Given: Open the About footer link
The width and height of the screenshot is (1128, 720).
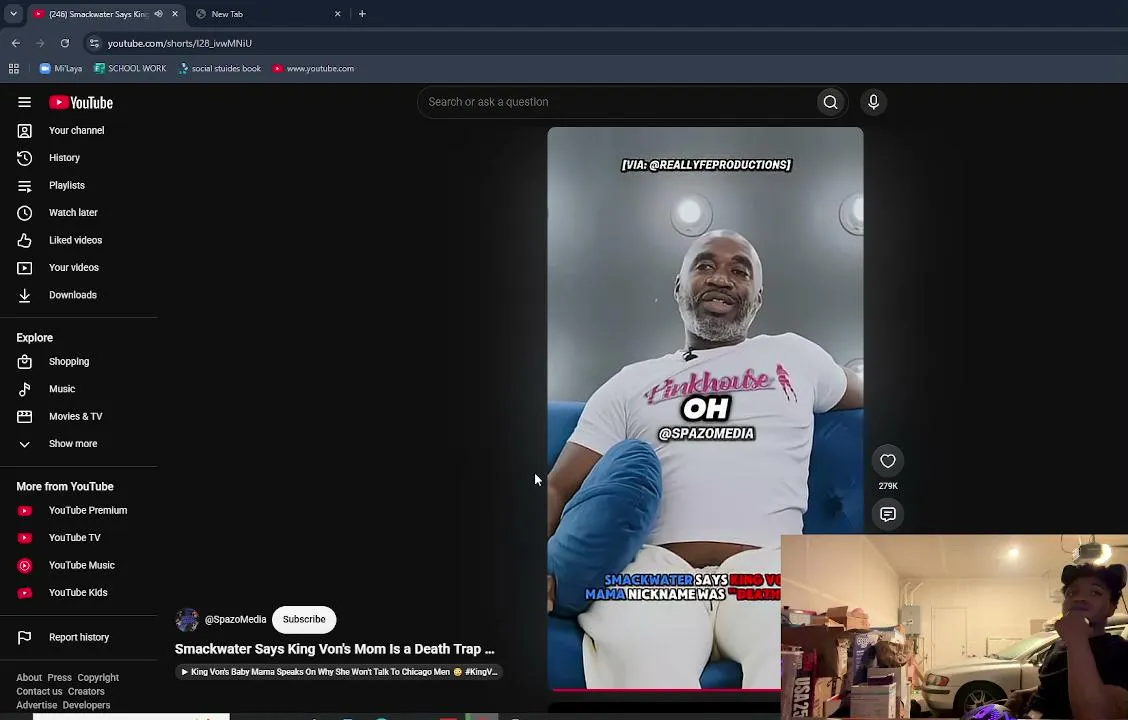Looking at the screenshot, I should pyautogui.click(x=29, y=678).
